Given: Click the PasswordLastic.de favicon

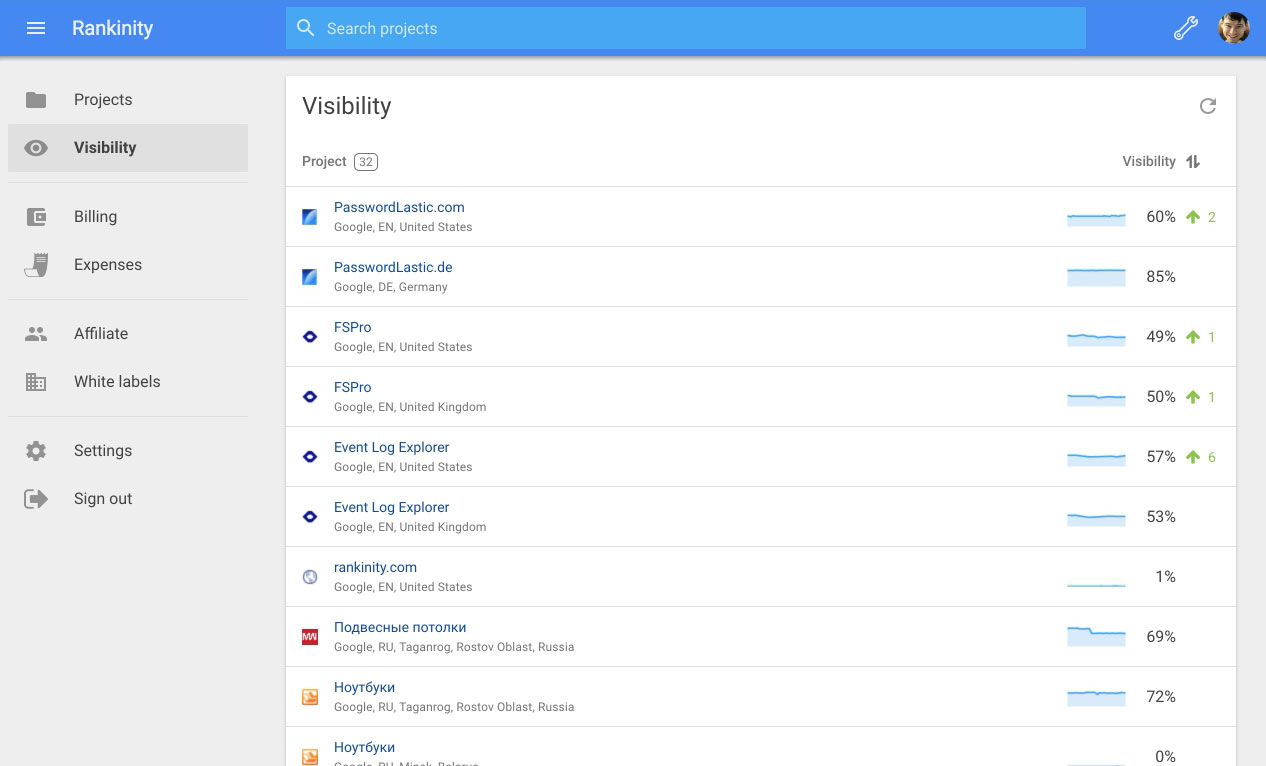Looking at the screenshot, I should point(310,277).
